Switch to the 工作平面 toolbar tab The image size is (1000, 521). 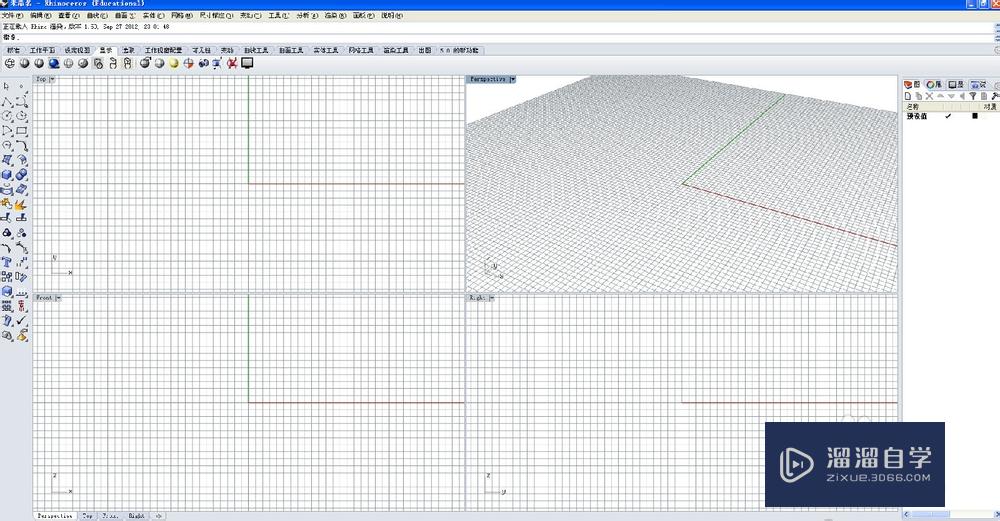(43, 50)
